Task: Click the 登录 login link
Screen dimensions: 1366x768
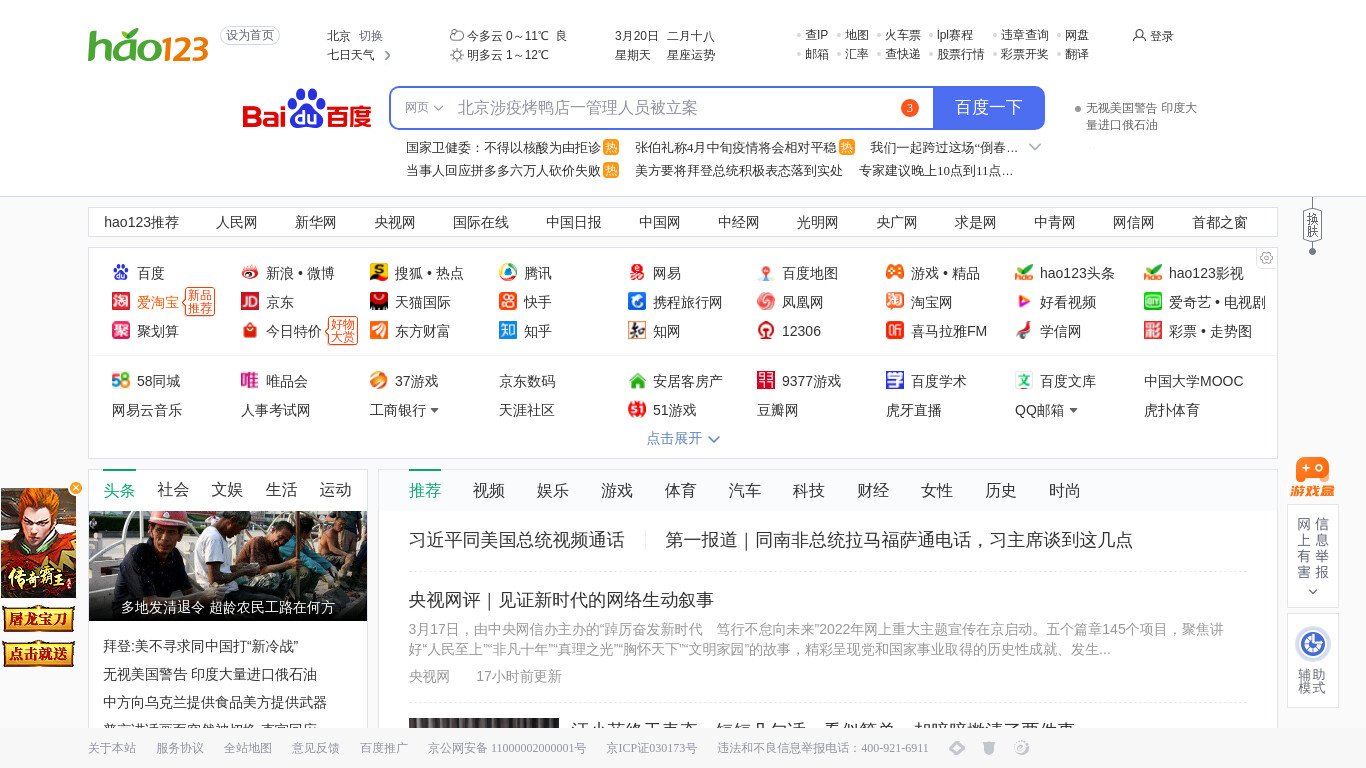Action: 1153,36
